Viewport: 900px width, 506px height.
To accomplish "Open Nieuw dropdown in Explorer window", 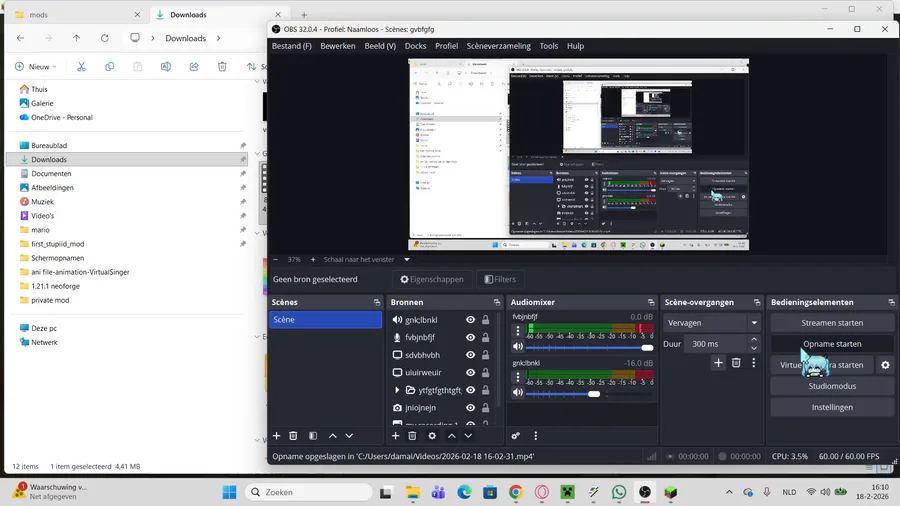I will [36, 67].
